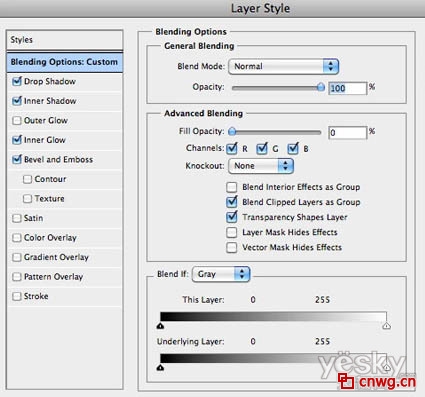This screenshot has width=425, height=397.
Task: Click the Fill Opacity slider handle
Action: coord(232,132)
